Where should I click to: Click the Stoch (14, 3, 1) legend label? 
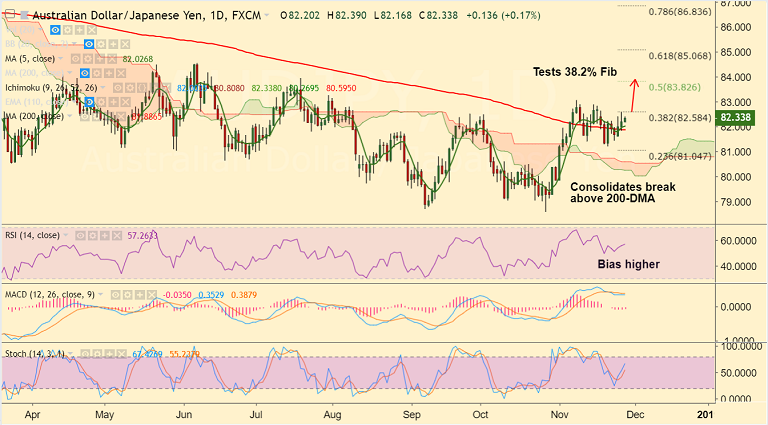(35, 354)
